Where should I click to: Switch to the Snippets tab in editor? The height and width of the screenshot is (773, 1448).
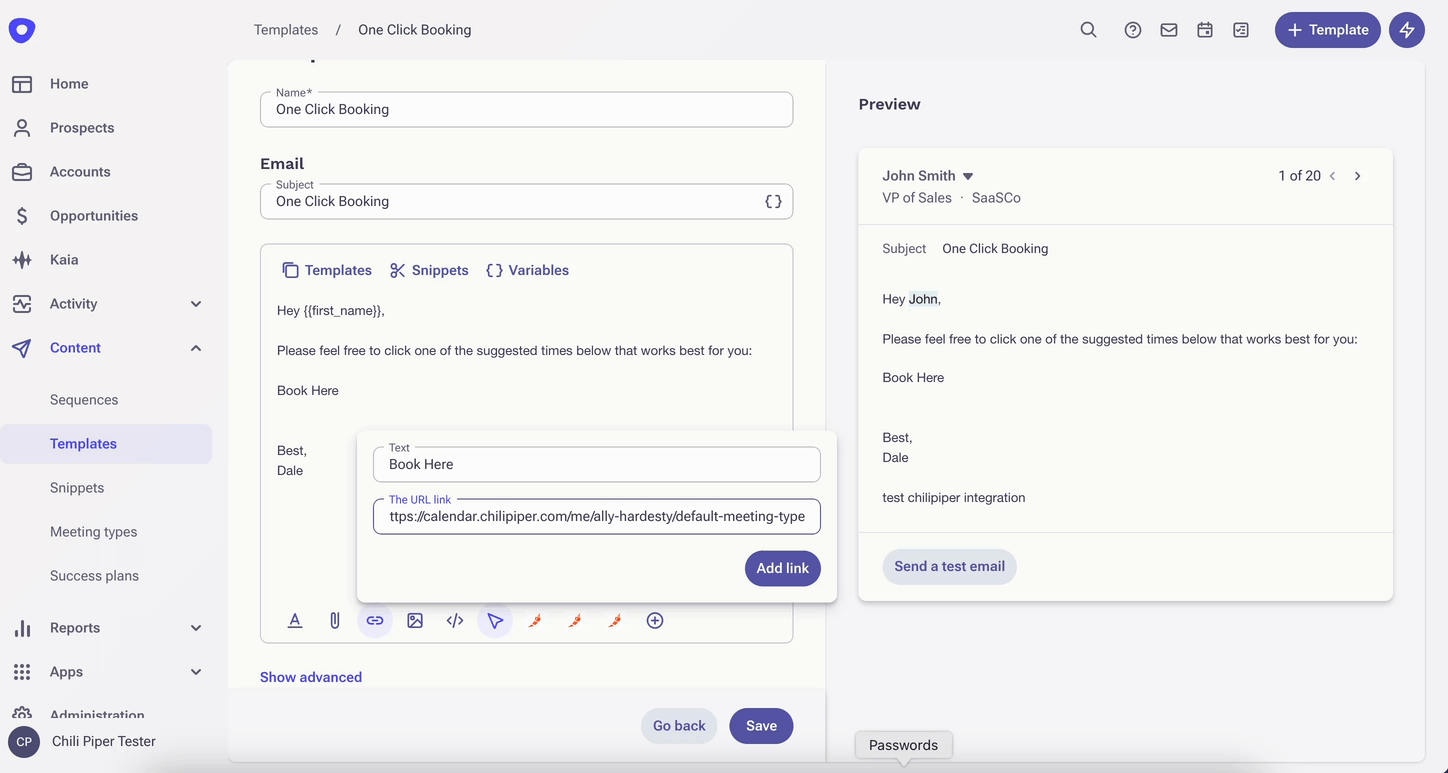(x=429, y=270)
